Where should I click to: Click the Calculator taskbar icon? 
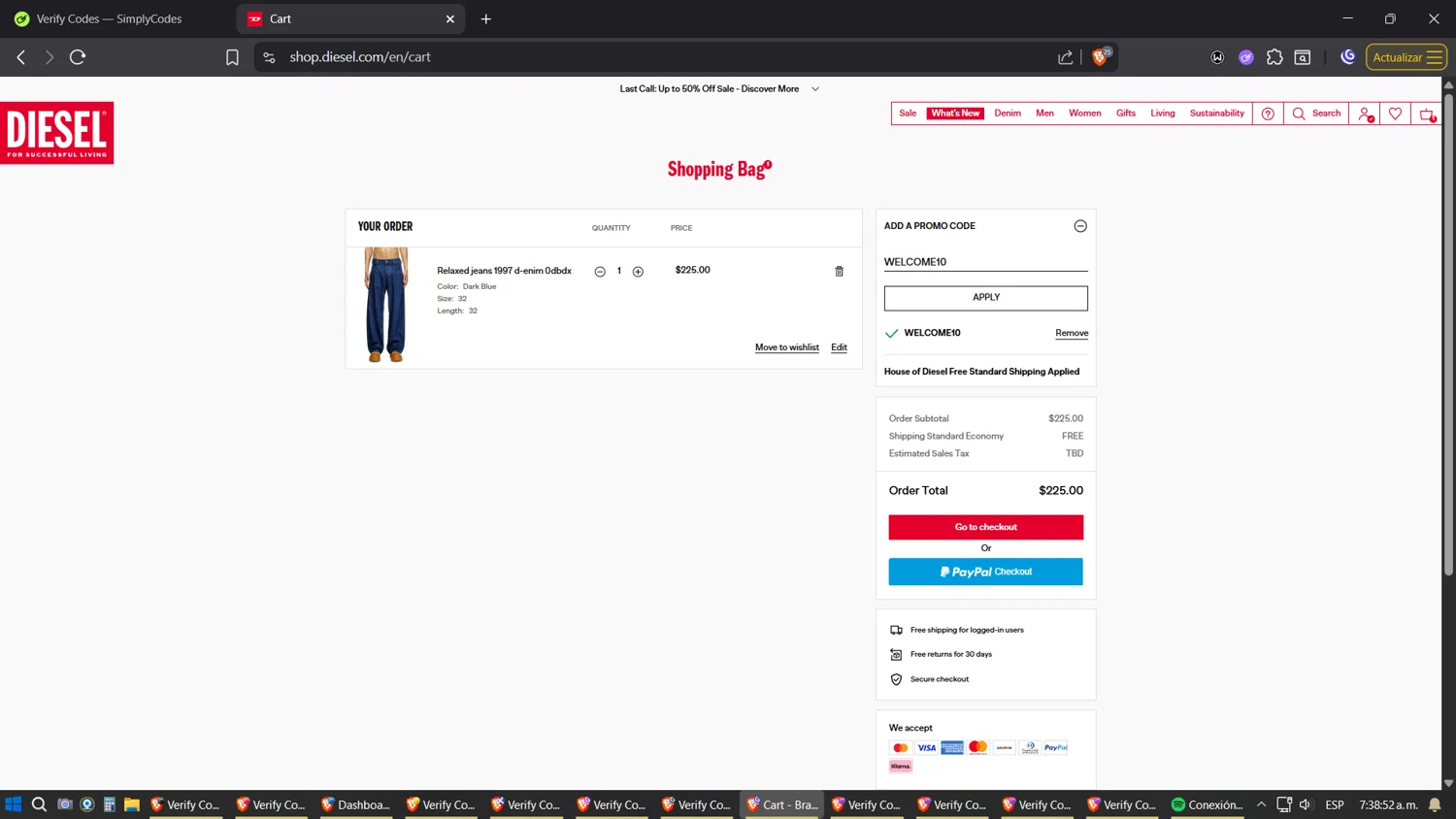110,804
